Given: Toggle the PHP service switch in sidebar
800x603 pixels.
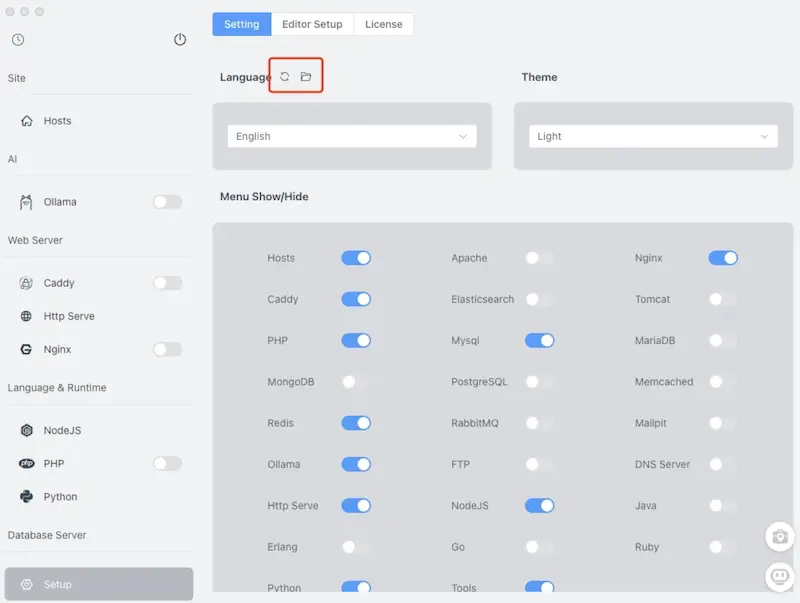Looking at the screenshot, I should pos(167,464).
